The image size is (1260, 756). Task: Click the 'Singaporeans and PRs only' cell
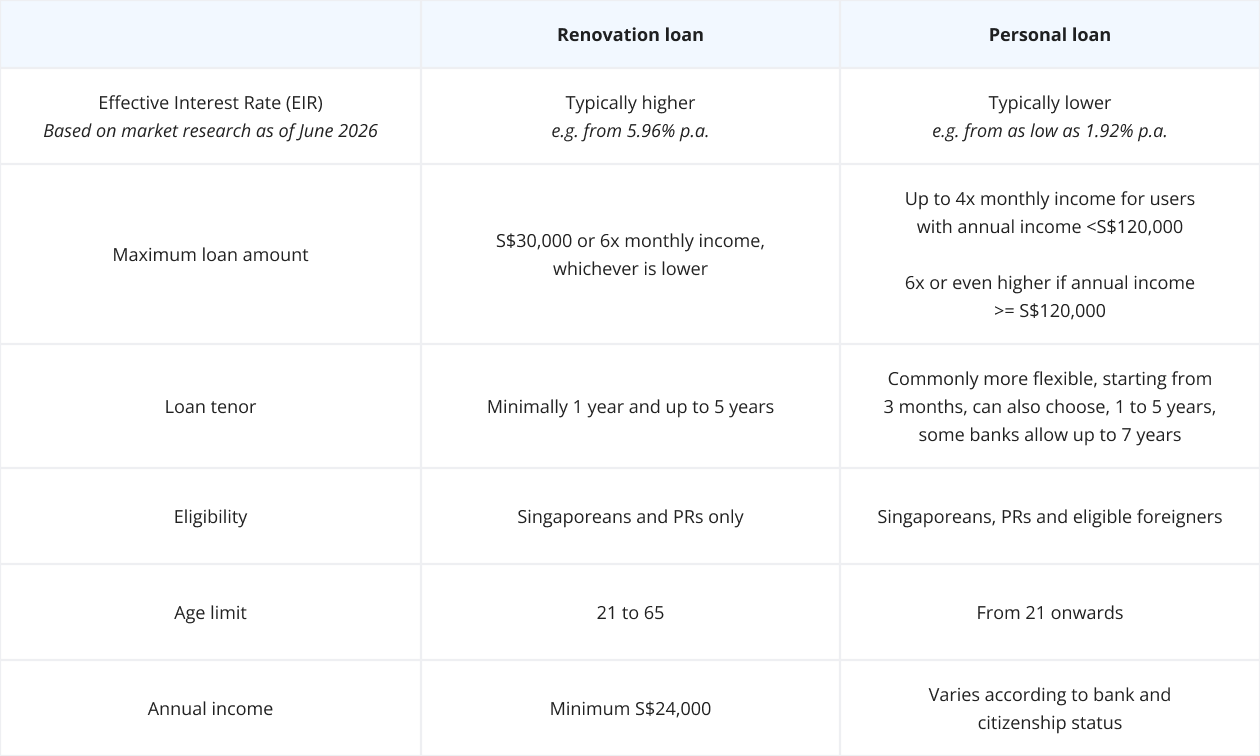pyautogui.click(x=630, y=516)
